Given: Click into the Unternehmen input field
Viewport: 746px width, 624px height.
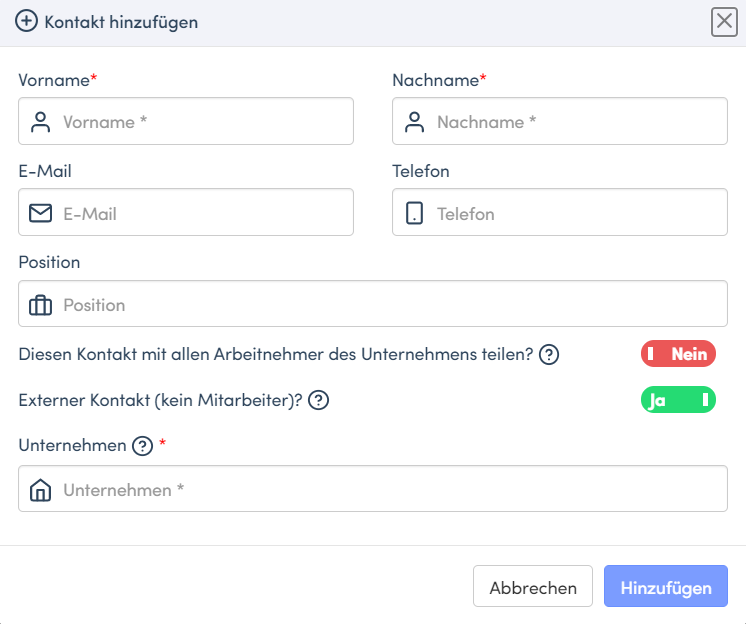Looking at the screenshot, I should [373, 488].
